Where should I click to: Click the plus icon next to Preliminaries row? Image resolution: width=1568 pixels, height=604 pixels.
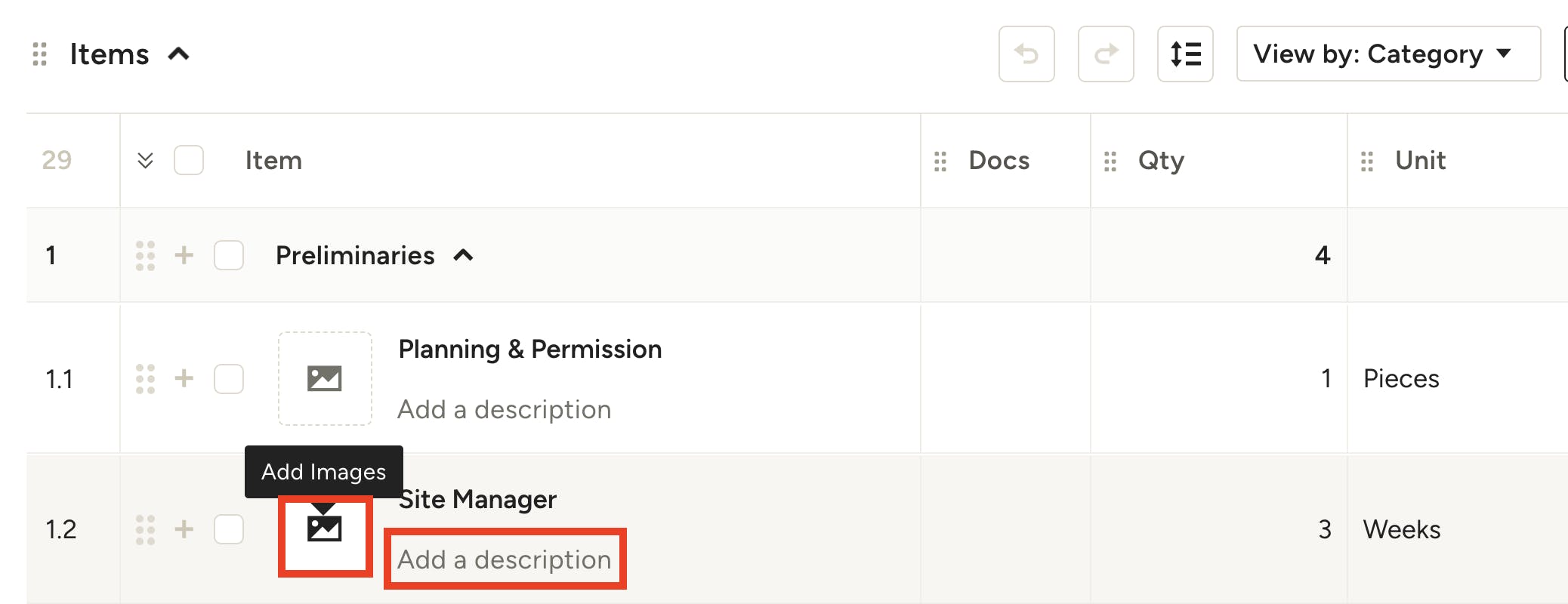pyautogui.click(x=184, y=255)
